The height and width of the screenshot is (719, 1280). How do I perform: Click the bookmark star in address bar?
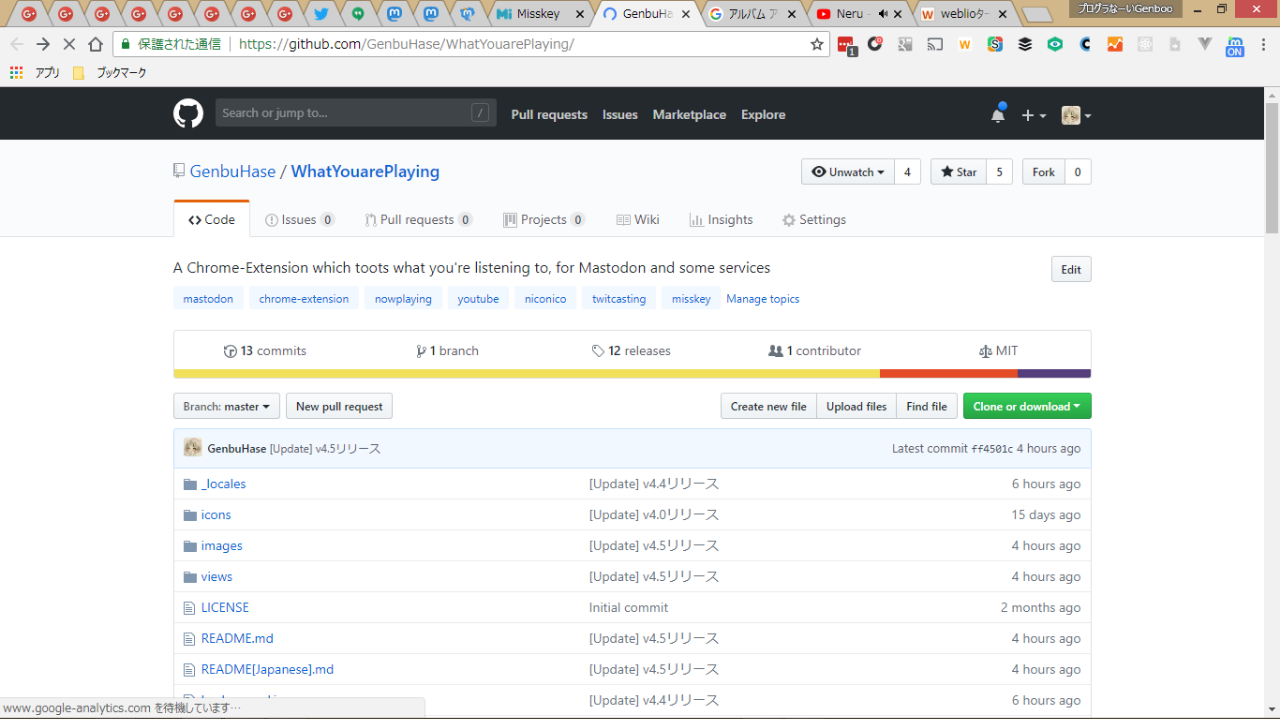tap(817, 44)
